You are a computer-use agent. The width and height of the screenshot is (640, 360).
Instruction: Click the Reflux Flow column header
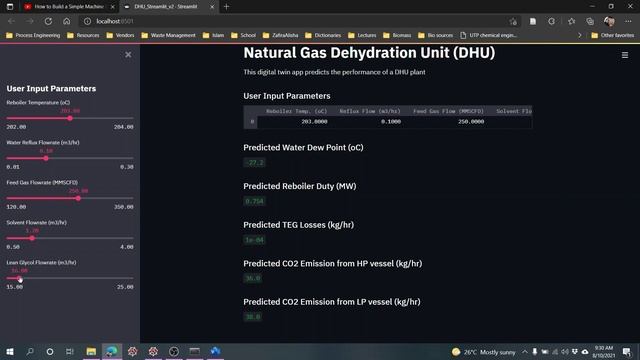pyautogui.click(x=370, y=111)
